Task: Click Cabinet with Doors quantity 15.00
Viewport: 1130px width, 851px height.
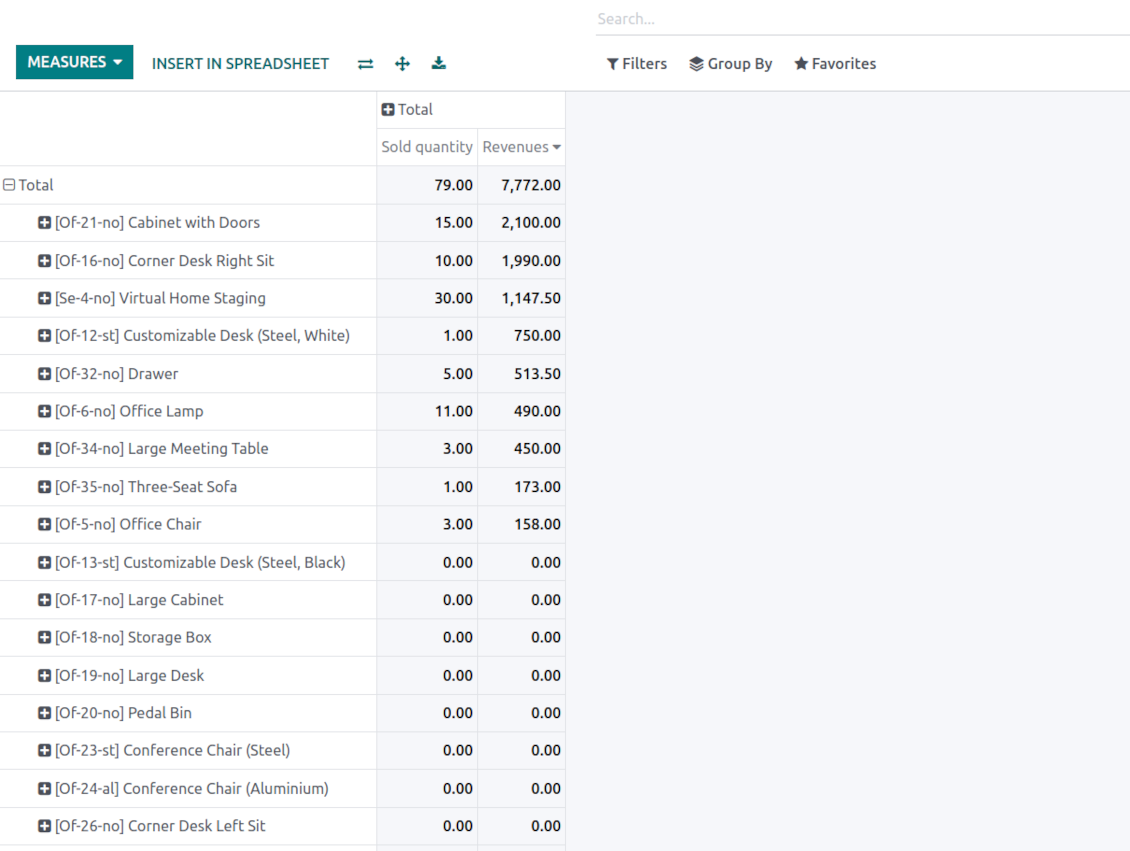Action: pyautogui.click(x=453, y=223)
